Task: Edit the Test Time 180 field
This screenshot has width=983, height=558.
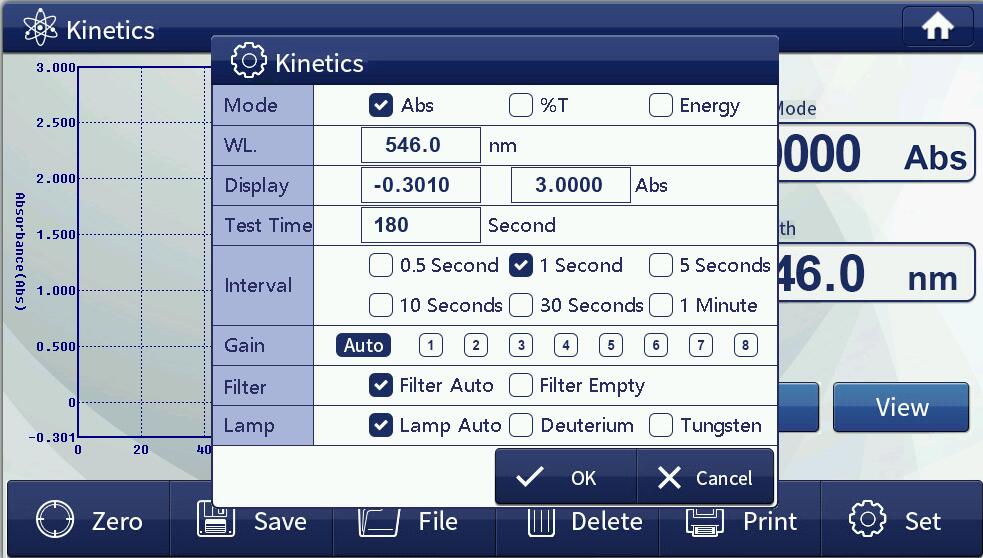Action: 420,225
